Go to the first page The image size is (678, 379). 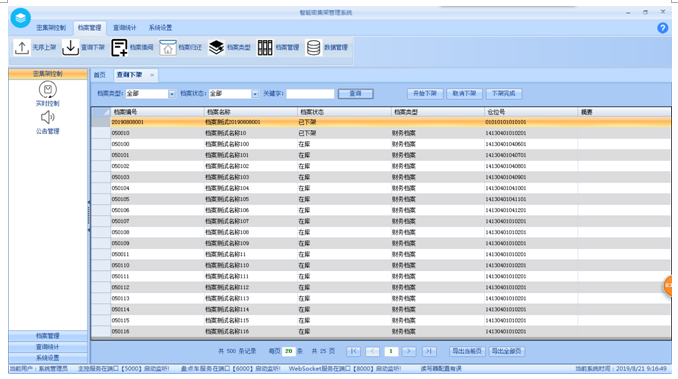point(353,351)
